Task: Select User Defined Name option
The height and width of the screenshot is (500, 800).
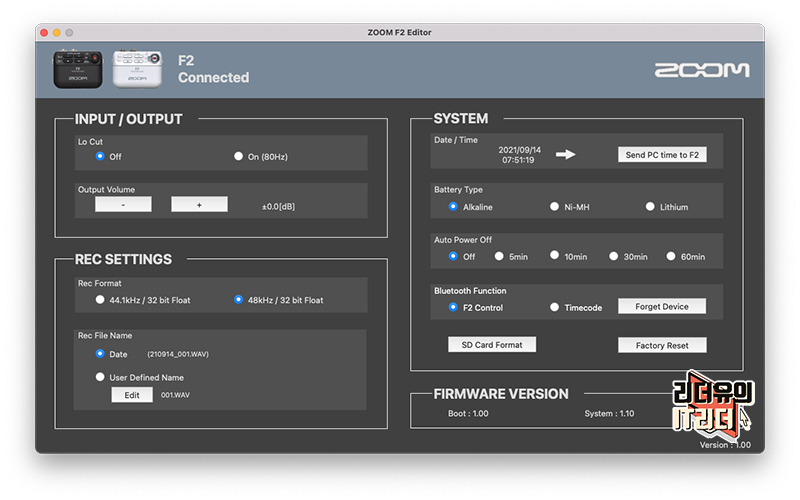Action: coord(100,377)
